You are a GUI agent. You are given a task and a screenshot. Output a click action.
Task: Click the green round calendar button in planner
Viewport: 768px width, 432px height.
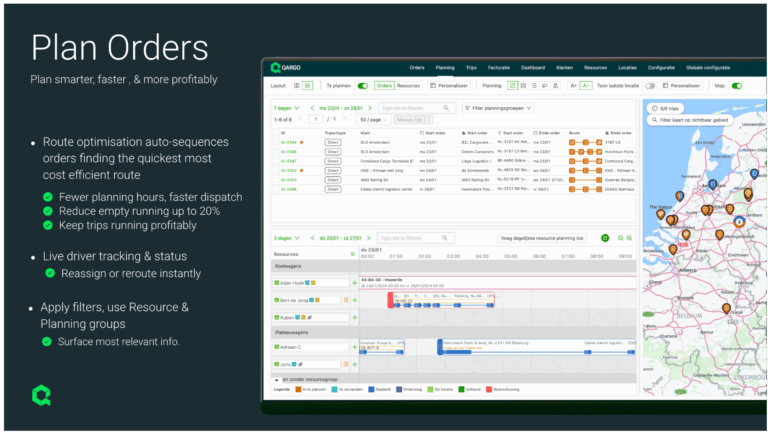point(605,238)
